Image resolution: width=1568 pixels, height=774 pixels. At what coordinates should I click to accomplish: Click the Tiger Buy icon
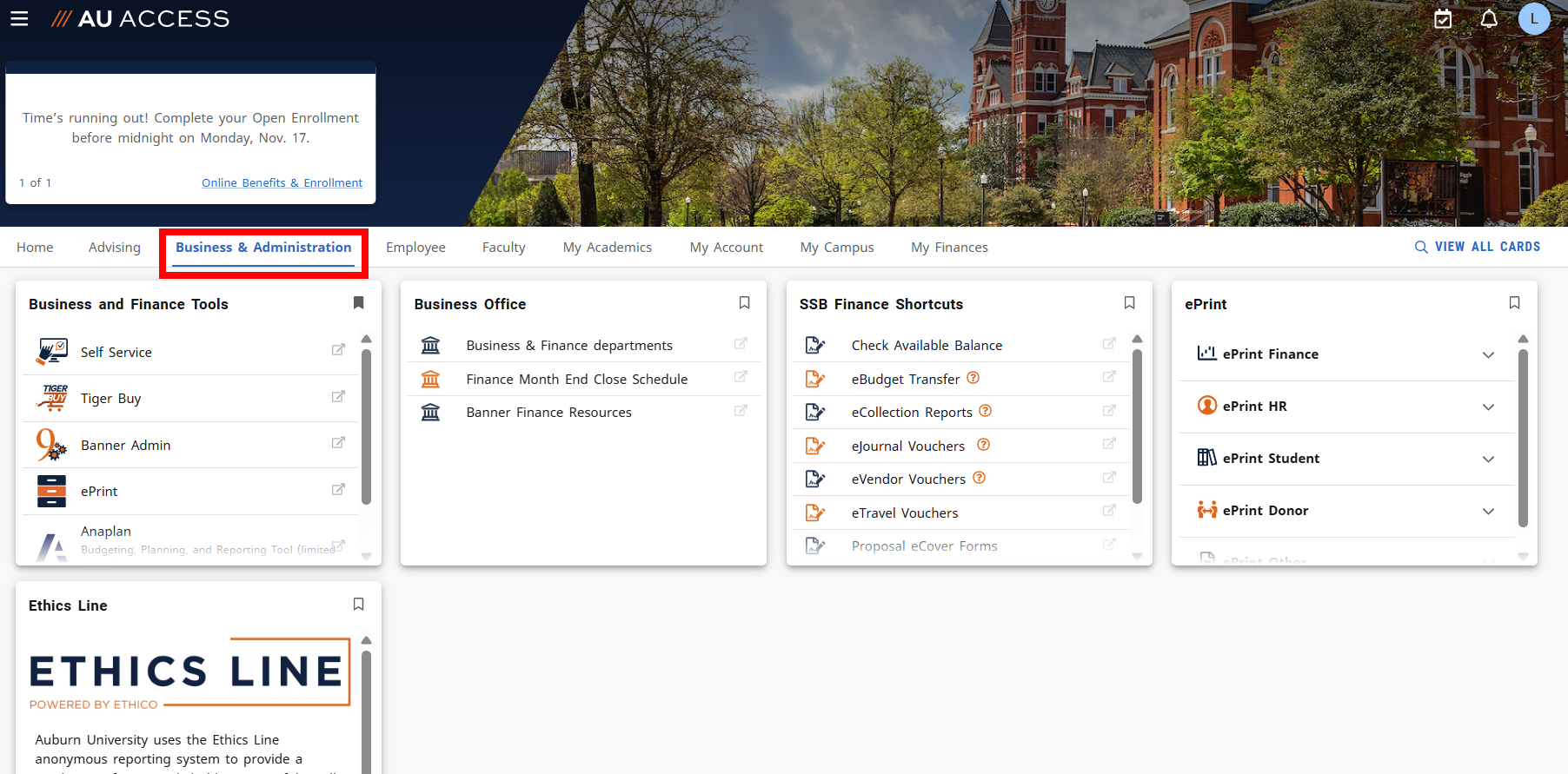52,398
